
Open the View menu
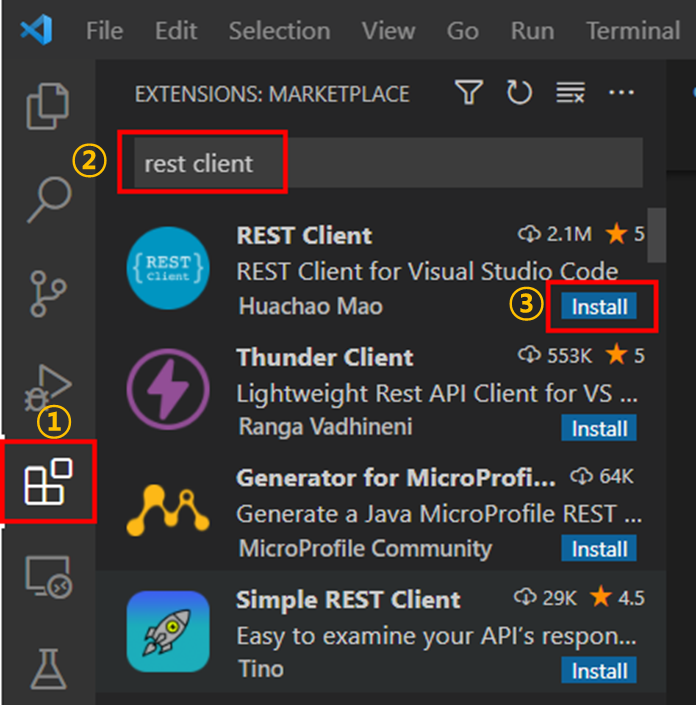click(388, 31)
